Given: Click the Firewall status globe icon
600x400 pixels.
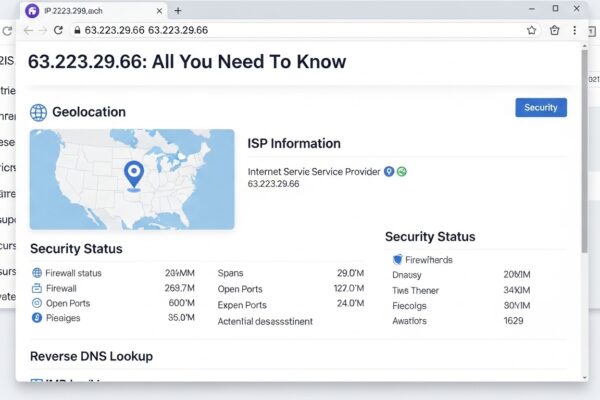Looking at the screenshot, I should [38, 273].
